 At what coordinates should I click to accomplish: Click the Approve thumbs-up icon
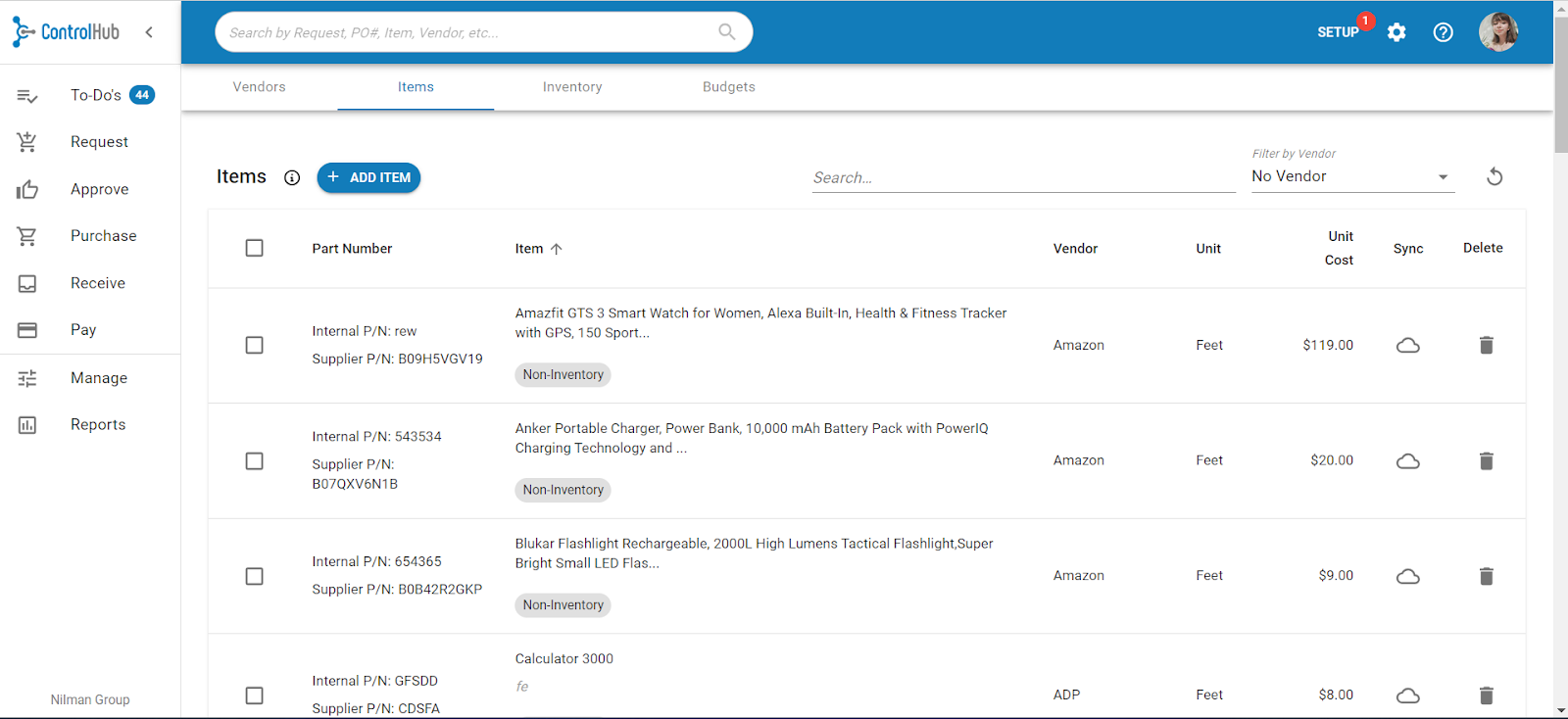pyautogui.click(x=27, y=189)
